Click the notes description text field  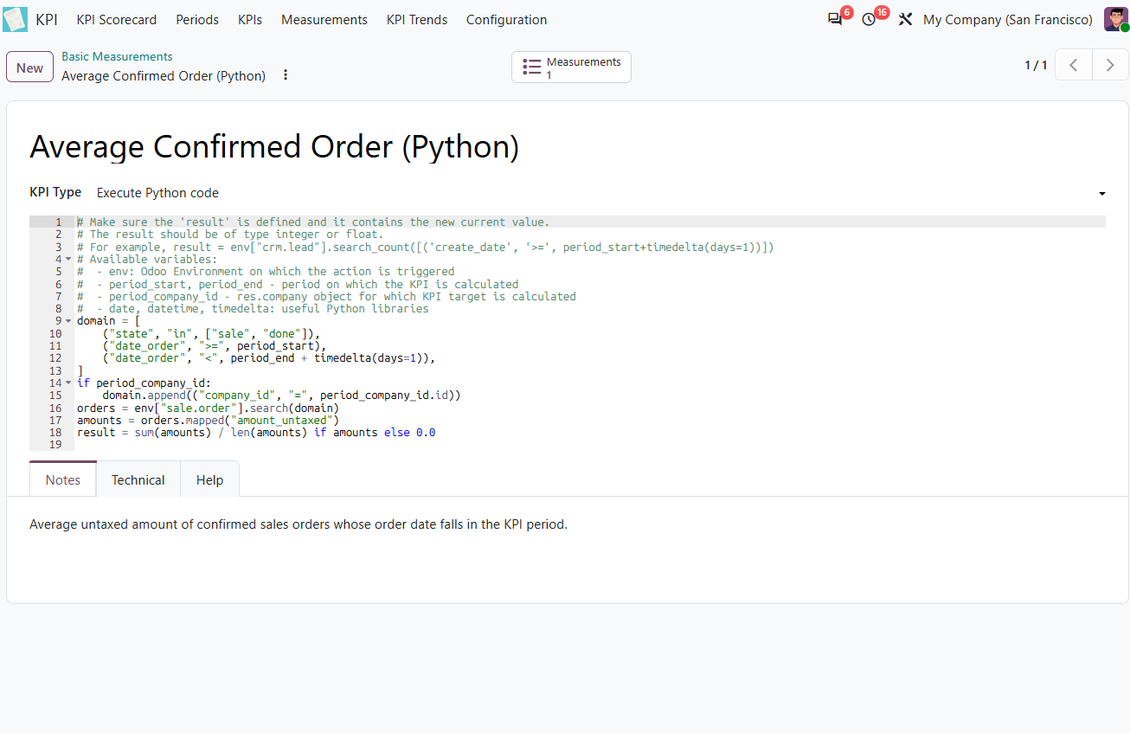(298, 524)
